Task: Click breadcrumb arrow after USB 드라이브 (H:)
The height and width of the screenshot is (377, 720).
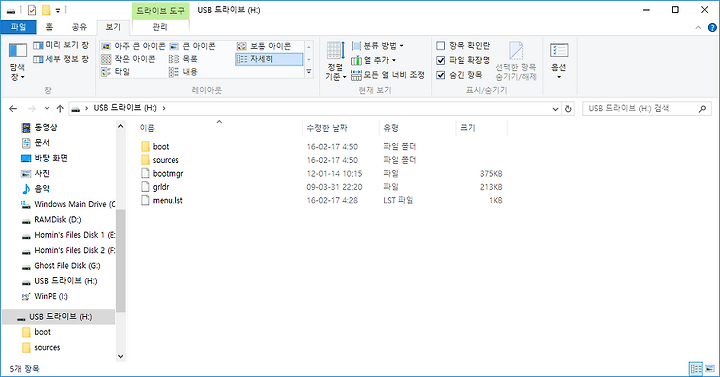Action: coord(164,108)
